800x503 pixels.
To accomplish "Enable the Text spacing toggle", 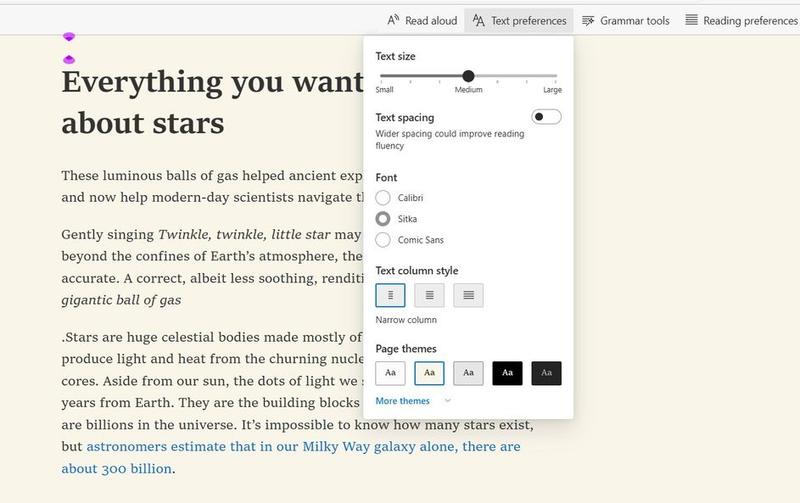I will pyautogui.click(x=546, y=117).
